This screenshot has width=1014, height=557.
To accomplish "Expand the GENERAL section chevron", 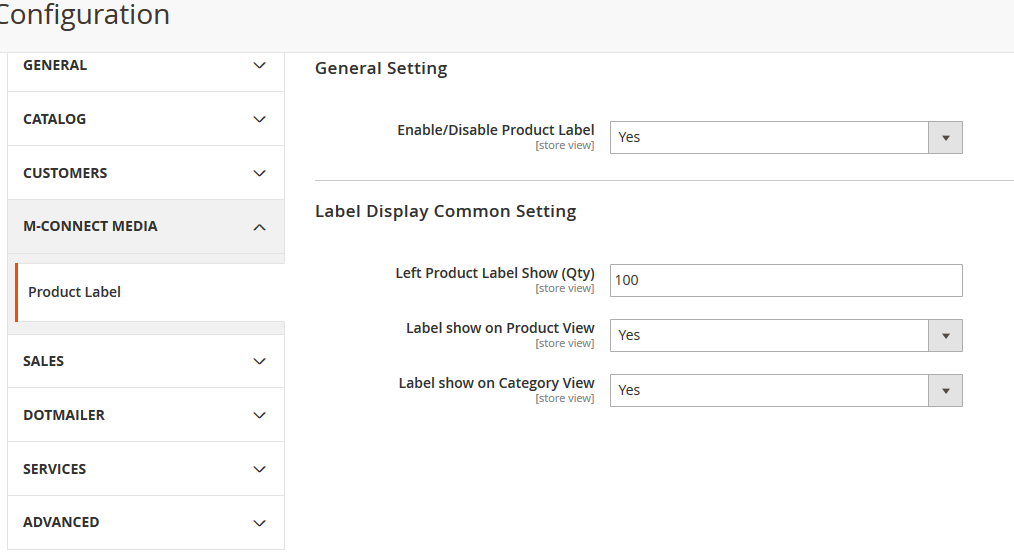I will click(259, 66).
